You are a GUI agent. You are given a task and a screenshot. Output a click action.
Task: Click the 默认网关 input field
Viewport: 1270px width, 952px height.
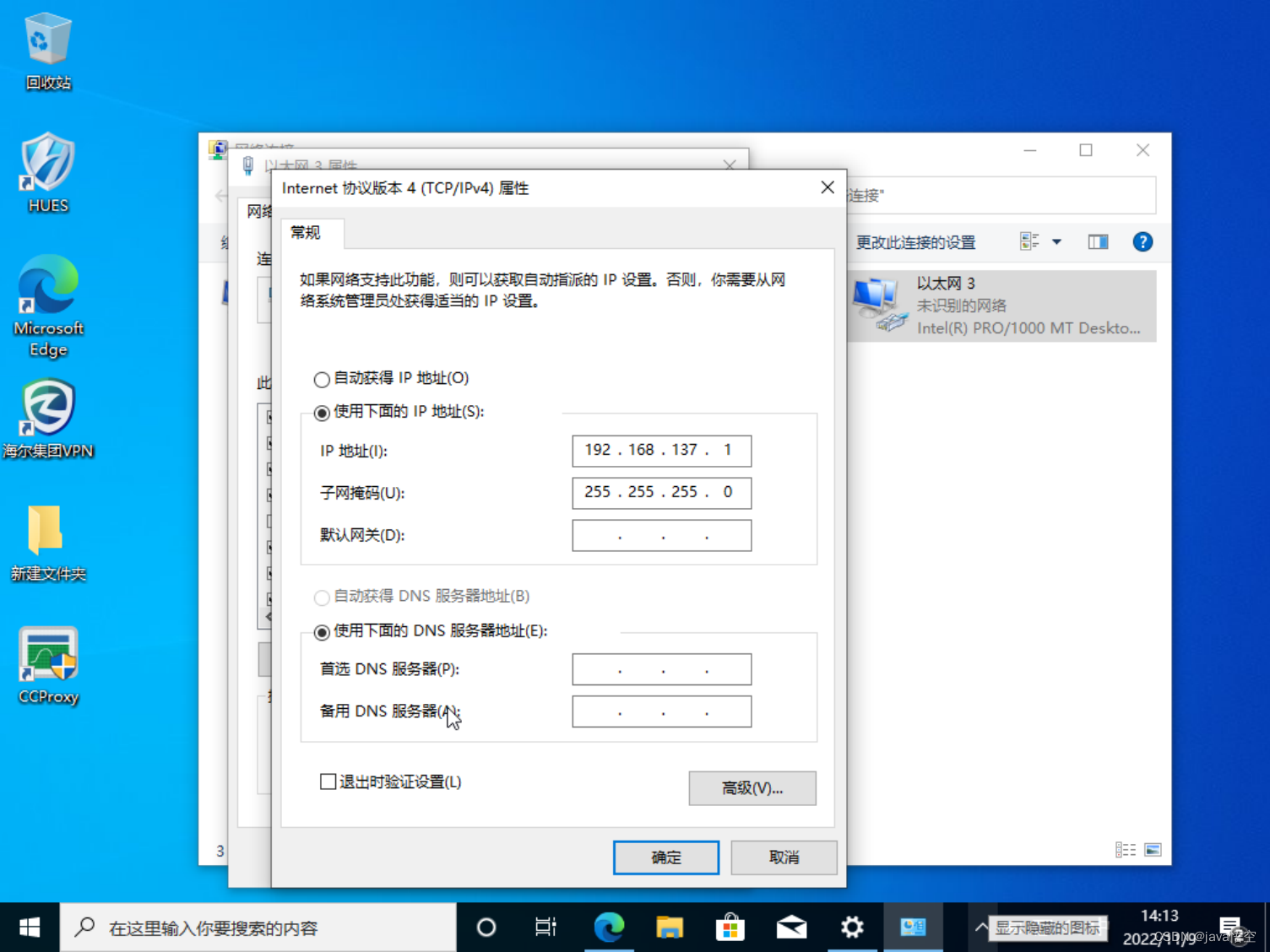click(x=662, y=535)
